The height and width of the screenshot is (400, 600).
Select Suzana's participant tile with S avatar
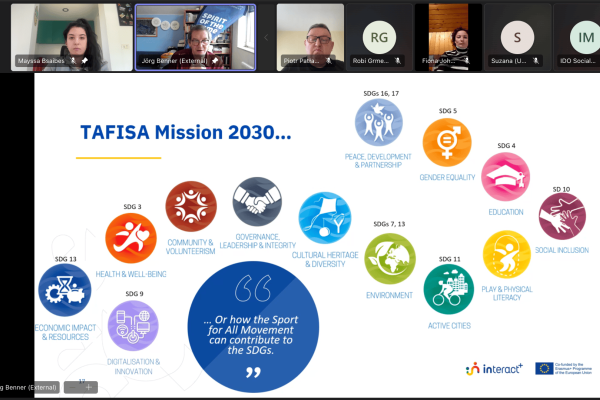[x=517, y=37]
